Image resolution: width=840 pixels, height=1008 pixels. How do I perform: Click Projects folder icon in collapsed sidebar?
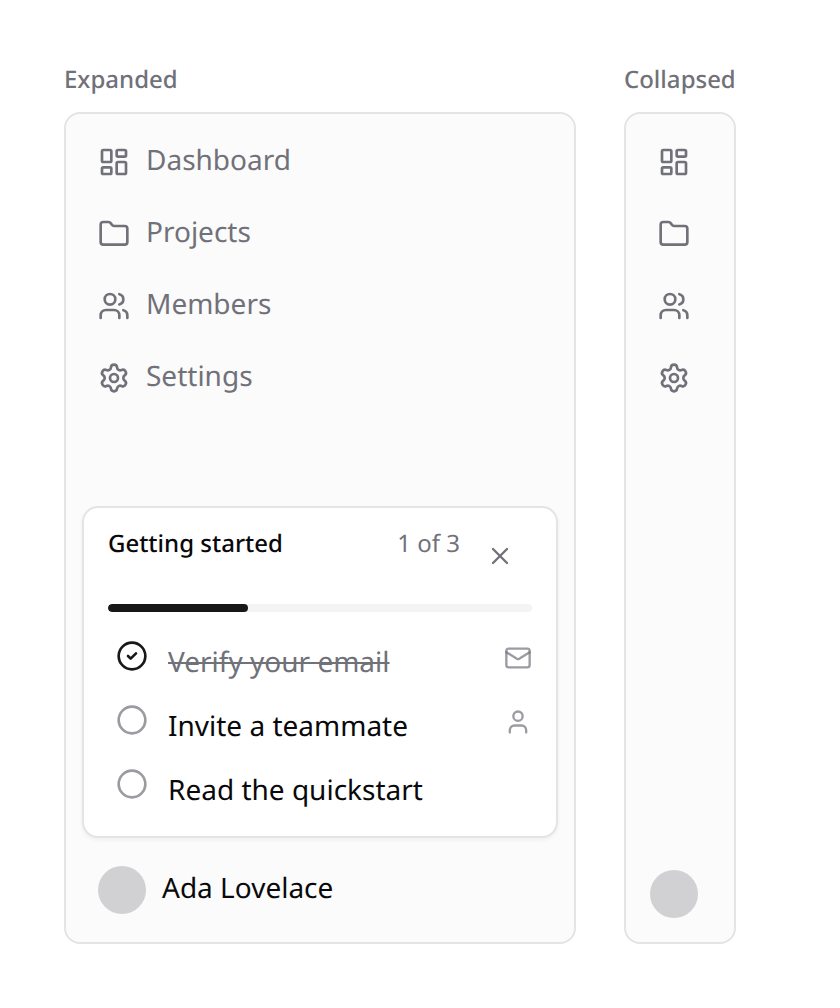674,234
